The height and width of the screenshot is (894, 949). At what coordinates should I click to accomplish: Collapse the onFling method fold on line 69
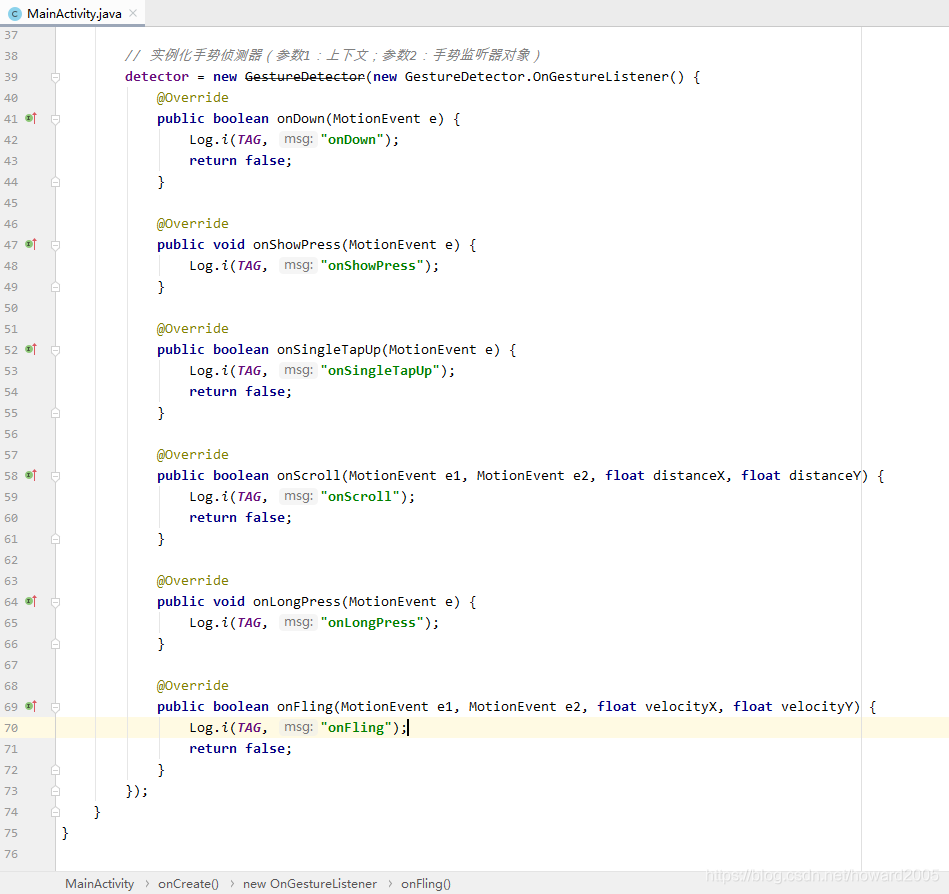(55, 707)
